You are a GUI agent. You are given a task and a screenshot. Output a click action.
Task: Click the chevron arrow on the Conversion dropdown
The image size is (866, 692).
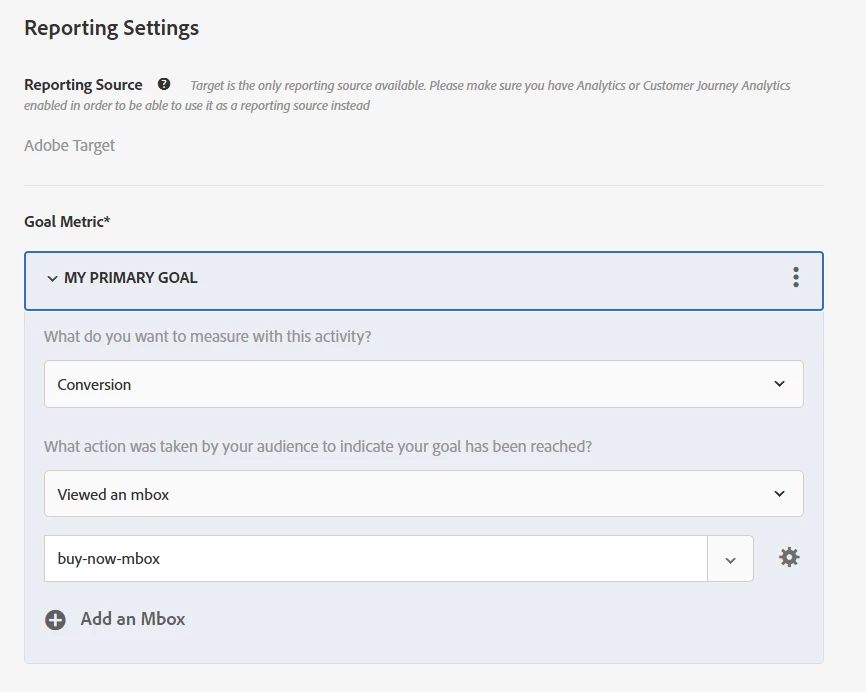[779, 384]
